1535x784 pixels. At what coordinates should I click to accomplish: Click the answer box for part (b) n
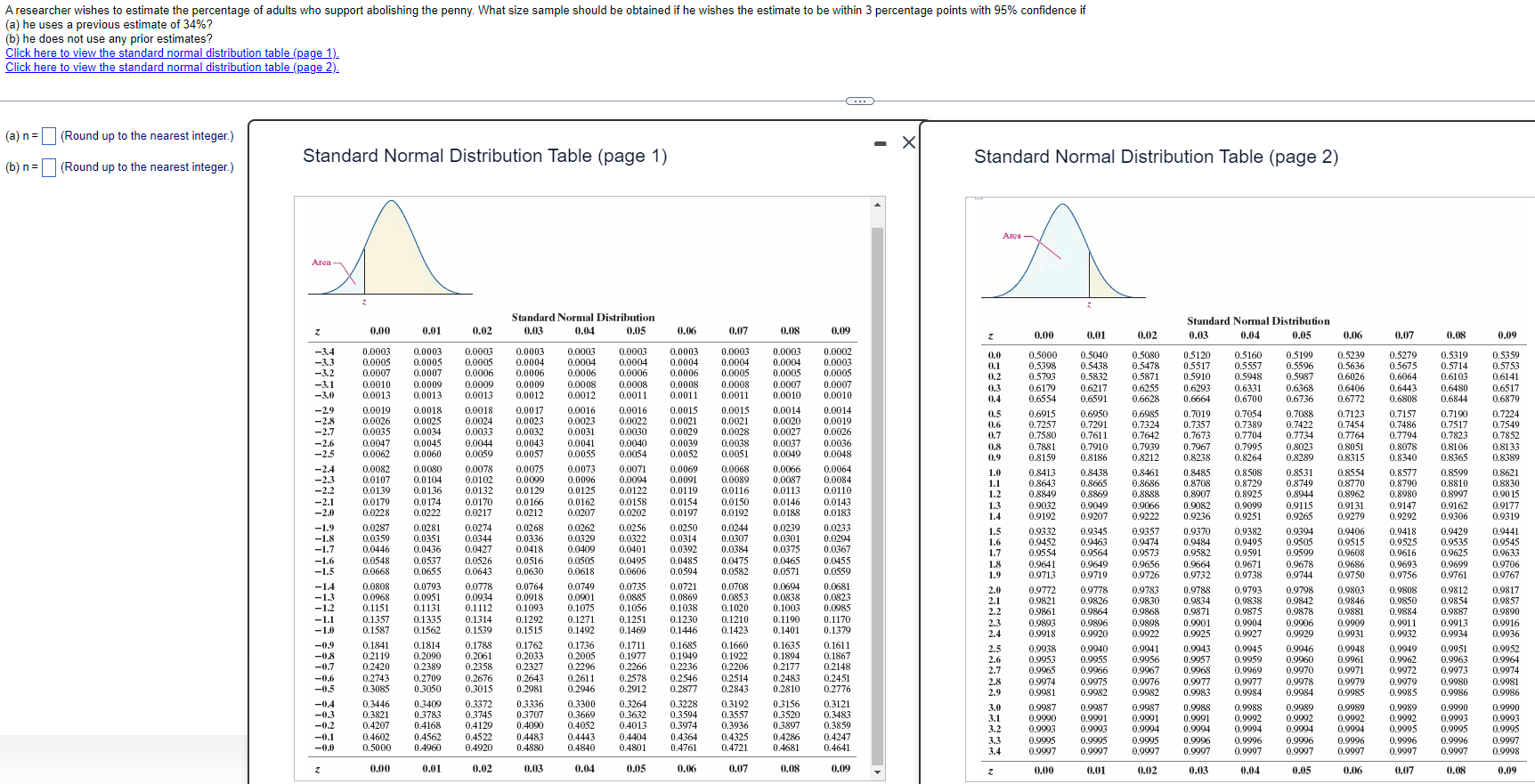pos(49,167)
